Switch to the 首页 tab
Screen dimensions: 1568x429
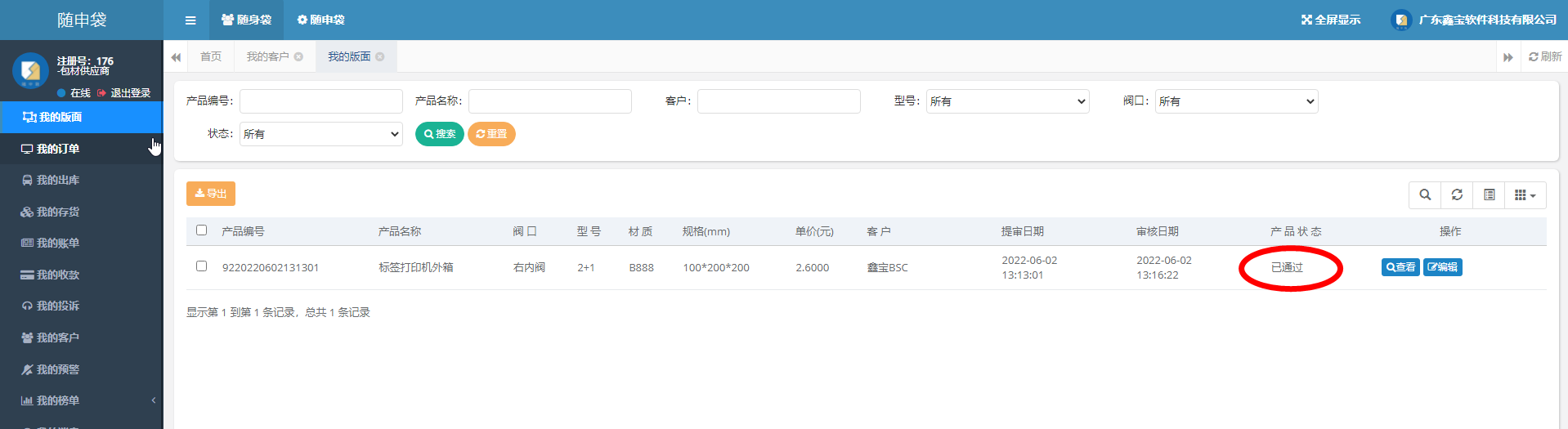211,56
